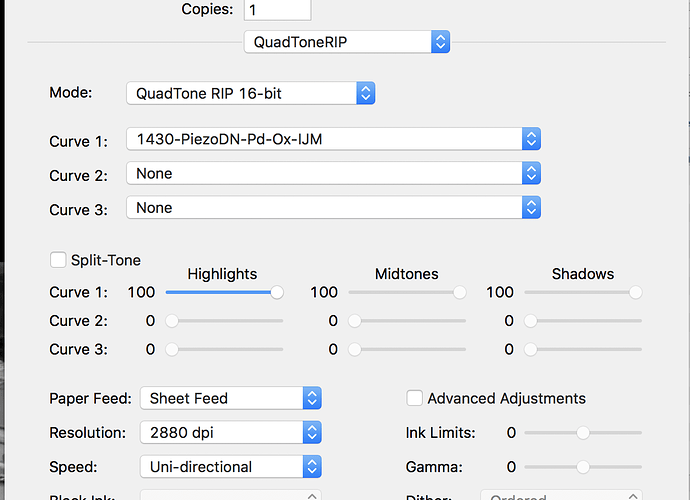Click the Curve 2 Shadows slider handle

[x=530, y=321]
